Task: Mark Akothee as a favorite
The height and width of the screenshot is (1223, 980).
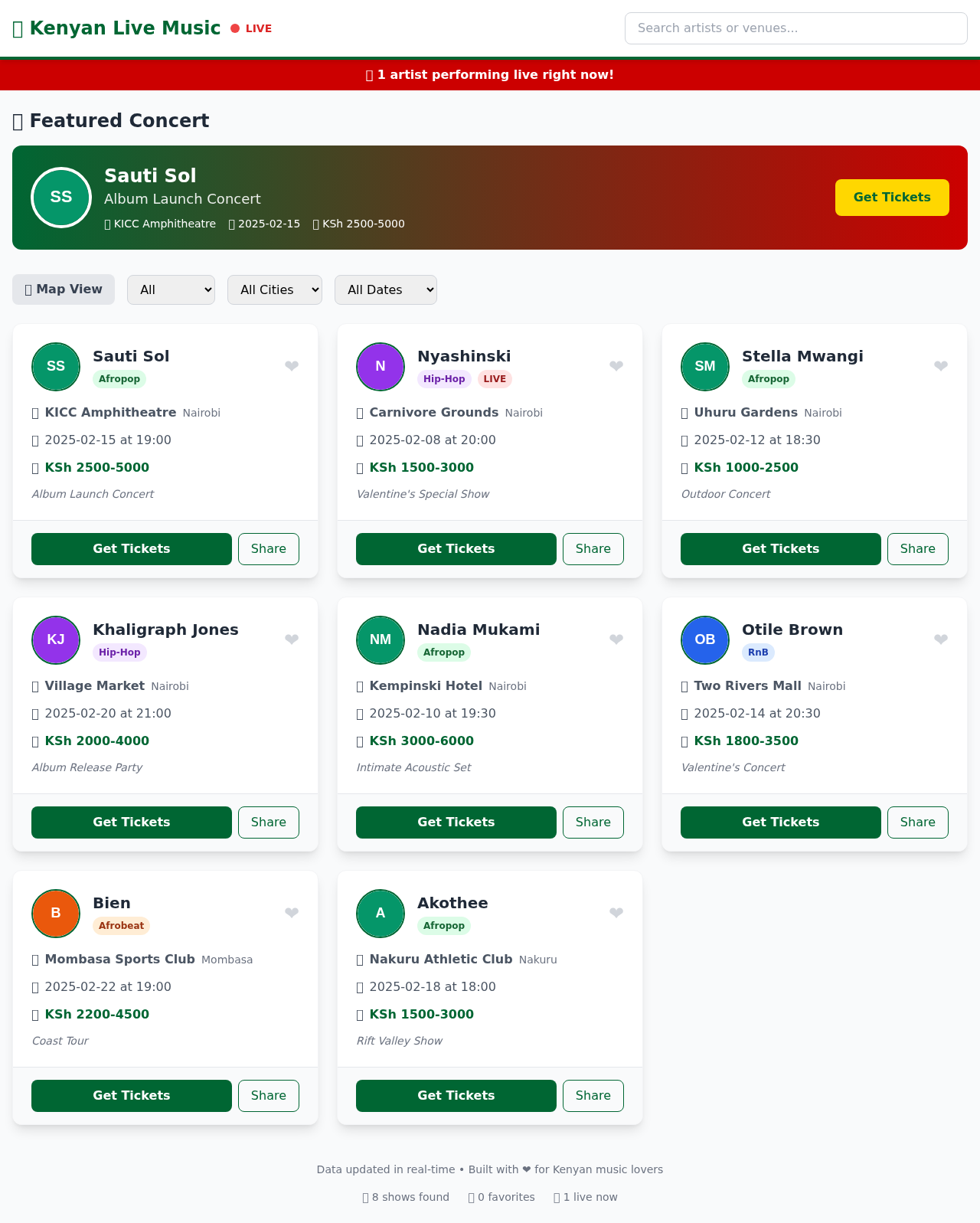Action: pos(616,913)
